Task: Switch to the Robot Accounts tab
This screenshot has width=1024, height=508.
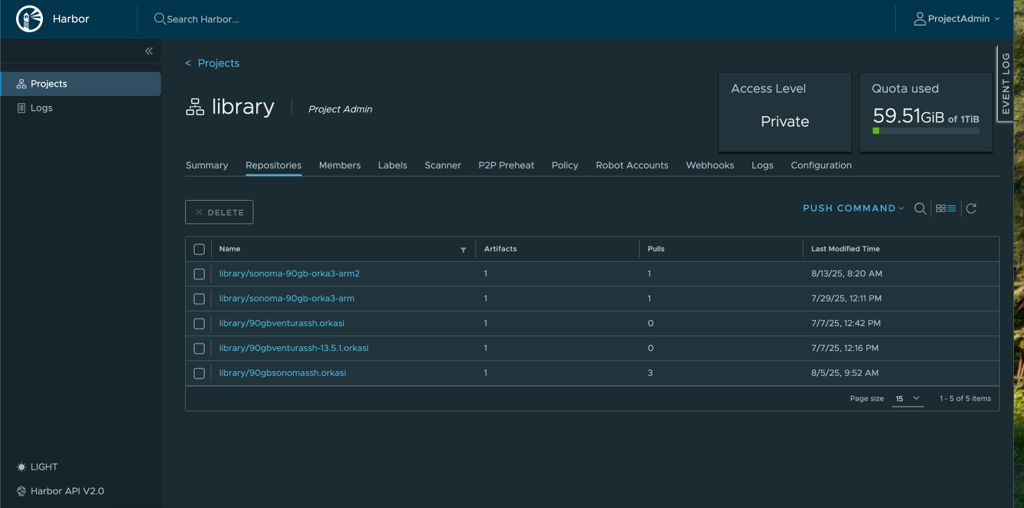Action: [x=632, y=165]
